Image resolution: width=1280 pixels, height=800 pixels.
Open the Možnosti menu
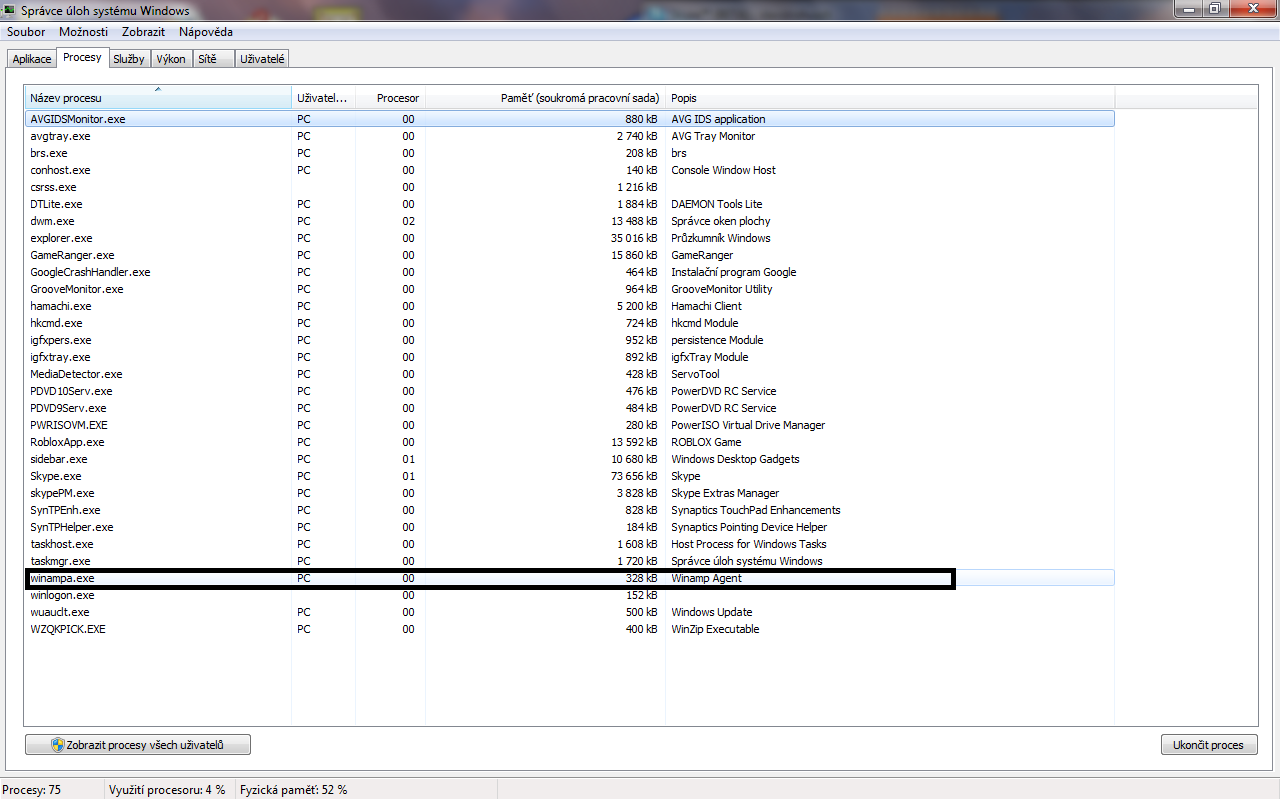(83, 32)
